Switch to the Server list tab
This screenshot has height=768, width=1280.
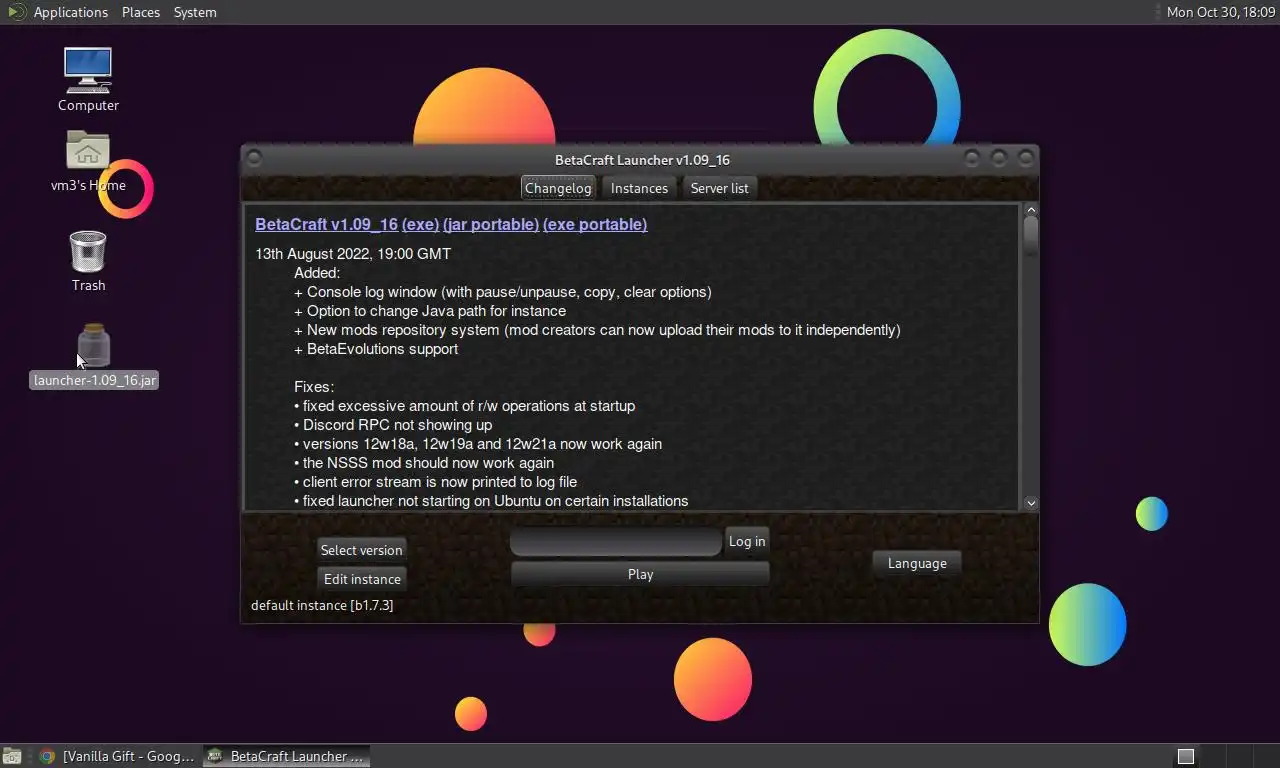point(719,188)
